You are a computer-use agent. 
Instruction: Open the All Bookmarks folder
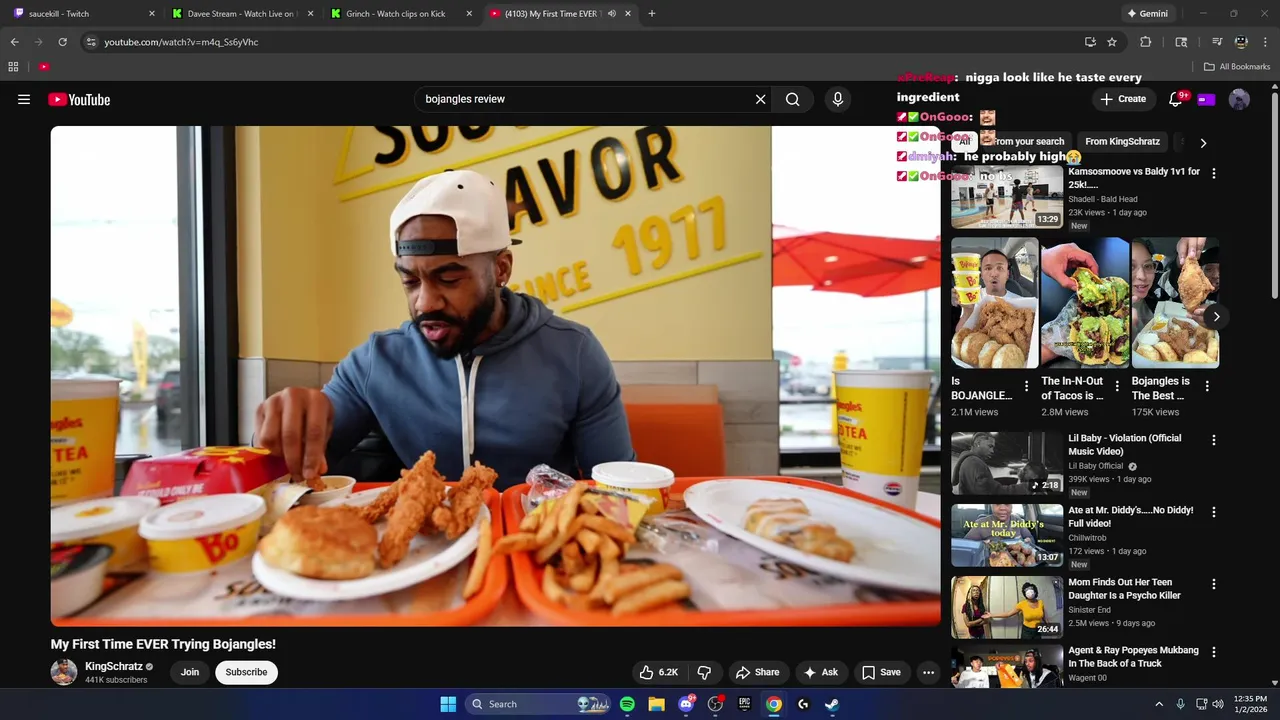1236,67
